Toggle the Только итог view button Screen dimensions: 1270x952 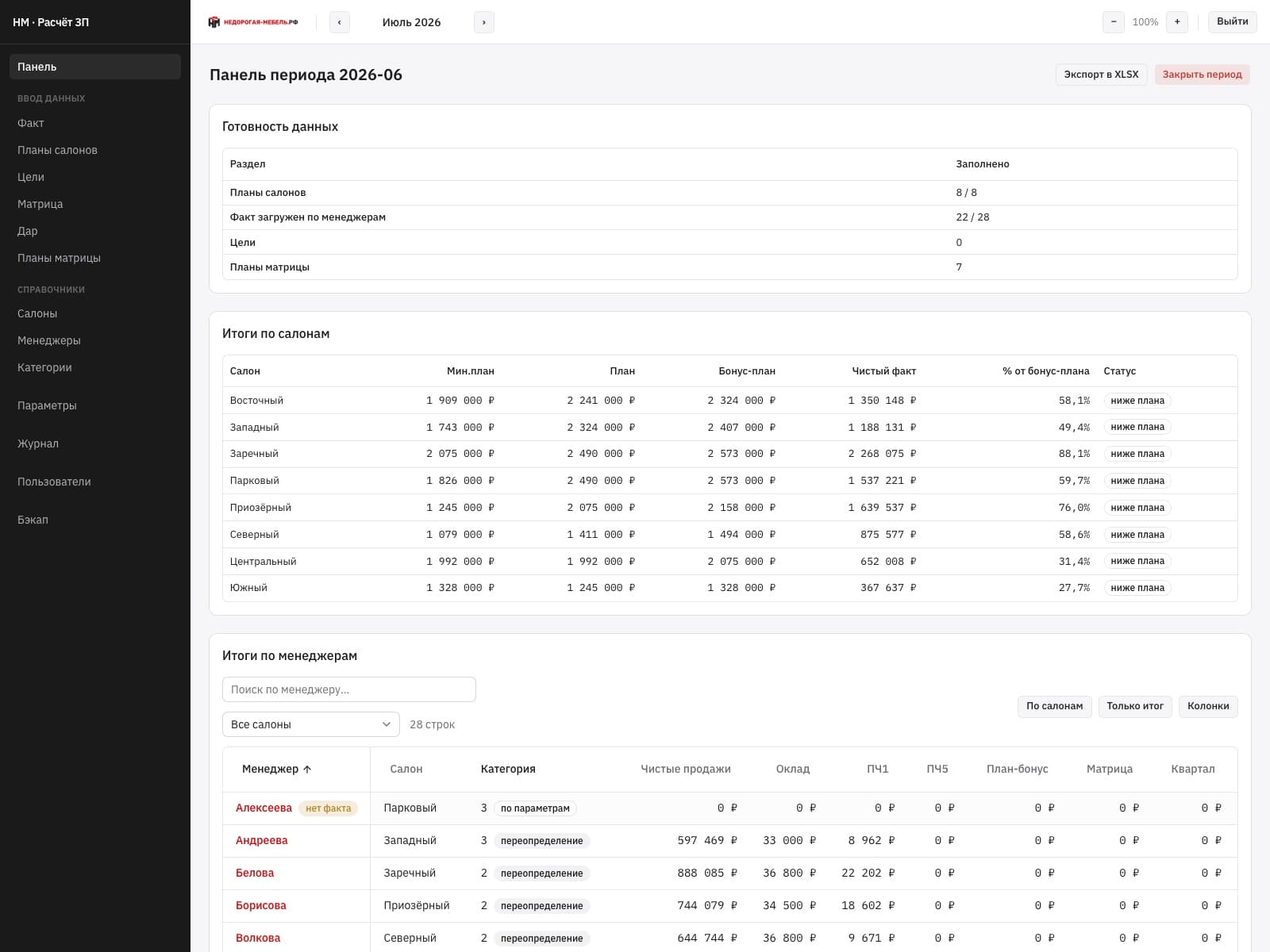tap(1135, 706)
